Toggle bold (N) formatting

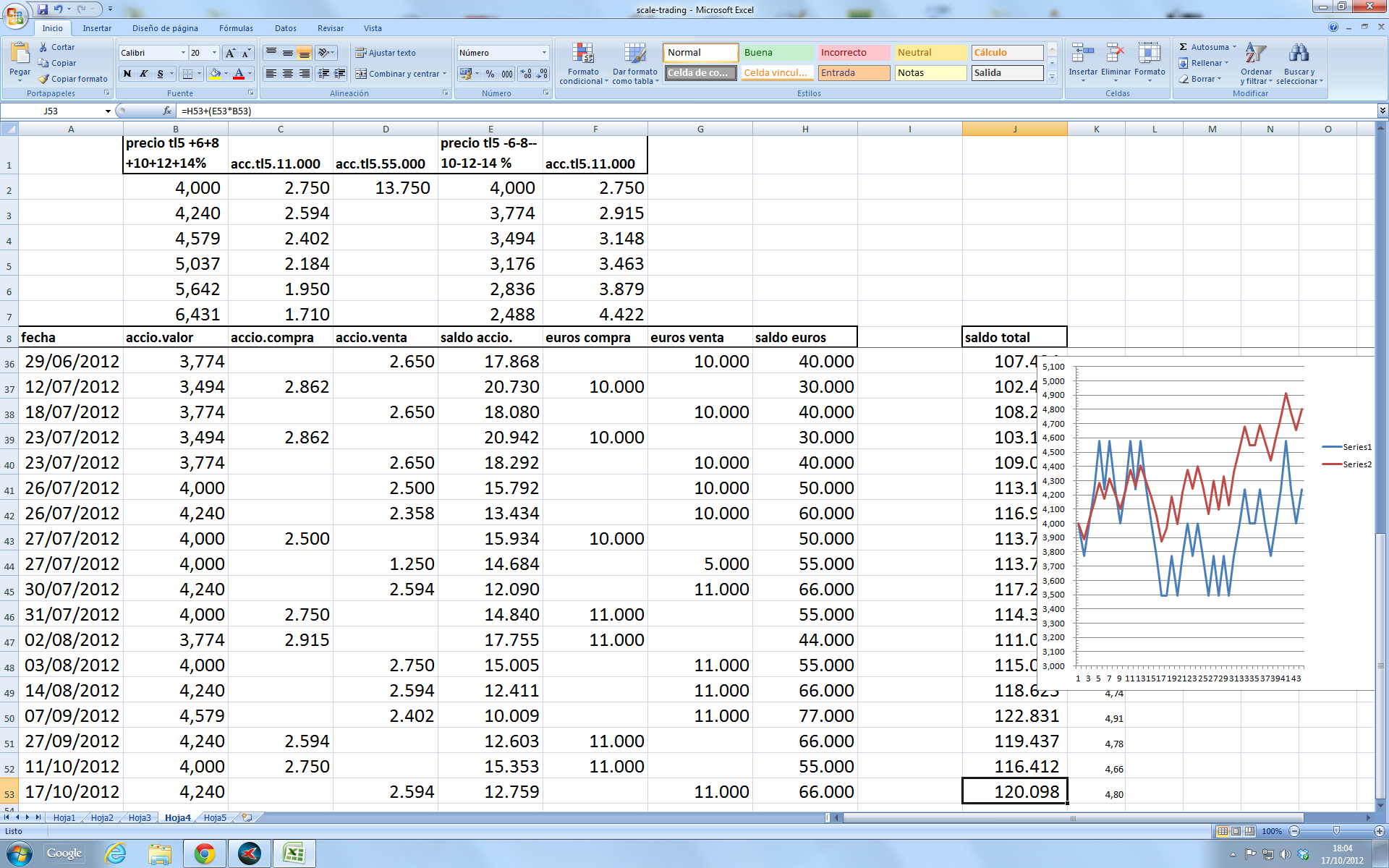pos(127,74)
